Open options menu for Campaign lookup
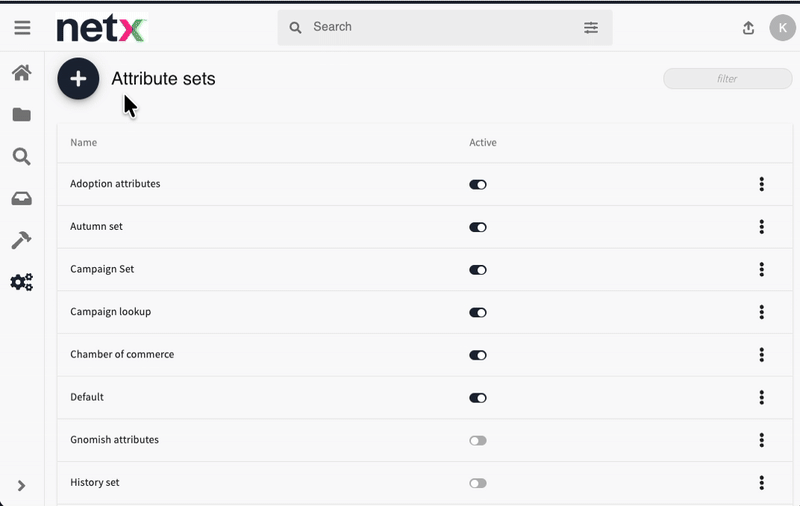This screenshot has width=800, height=506. point(761,312)
